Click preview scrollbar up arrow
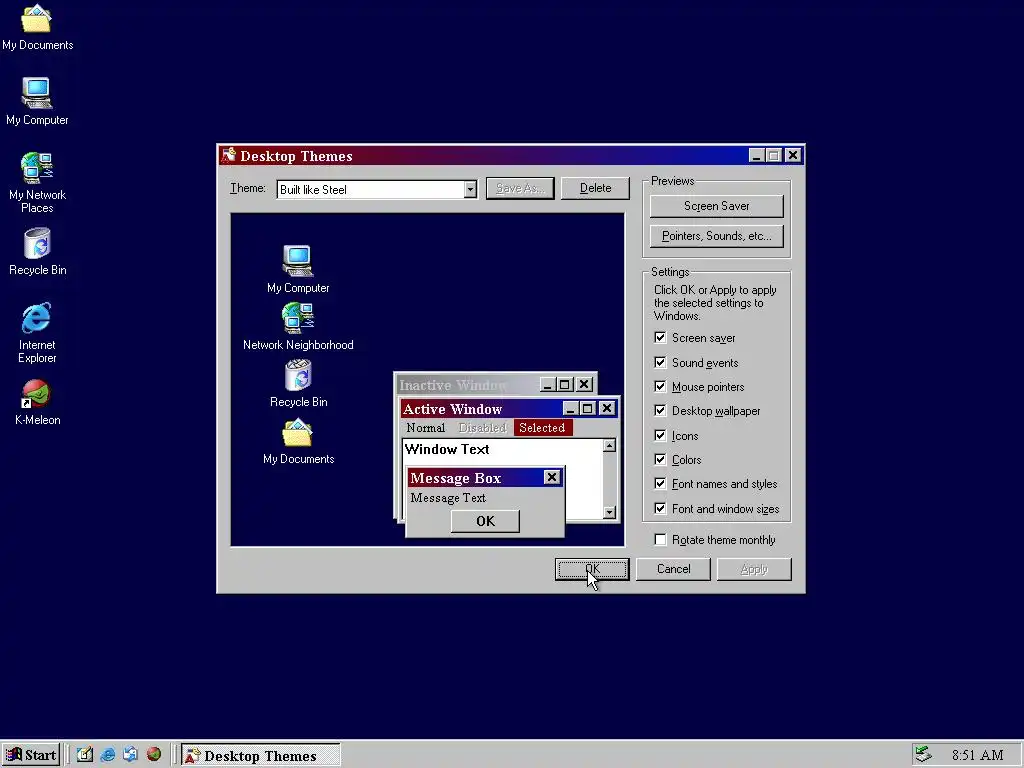Screen dimensions: 1024x768 [x=609, y=445]
